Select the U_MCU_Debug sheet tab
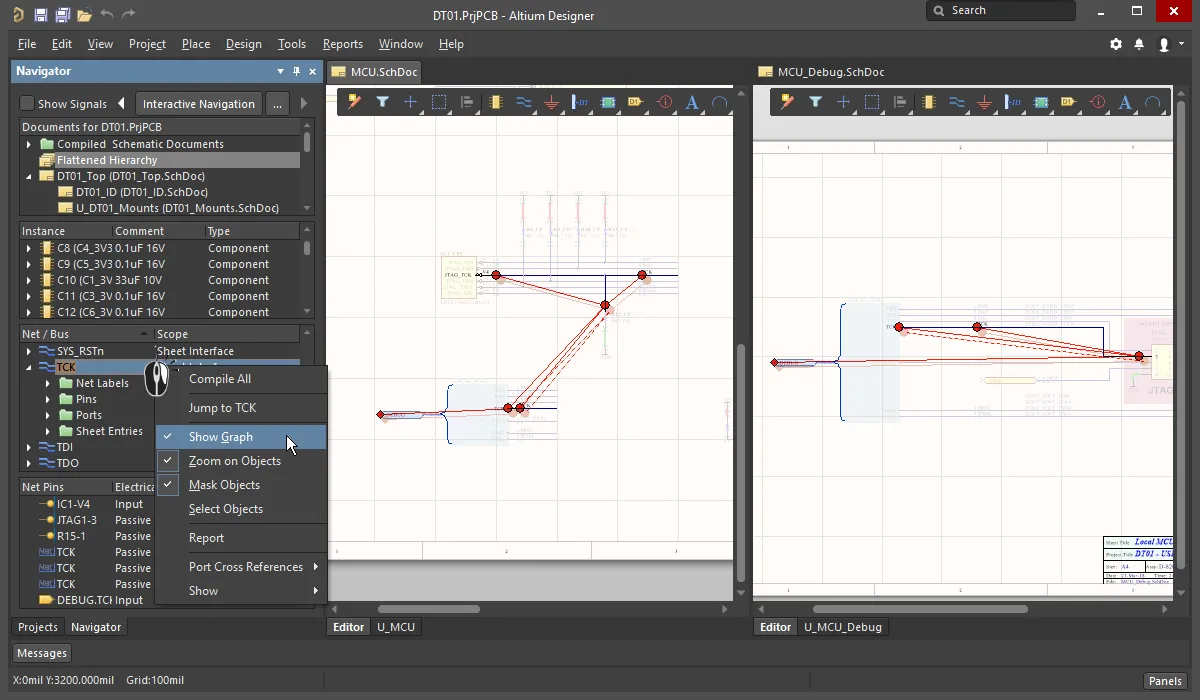This screenshot has width=1200, height=700. tap(843, 627)
